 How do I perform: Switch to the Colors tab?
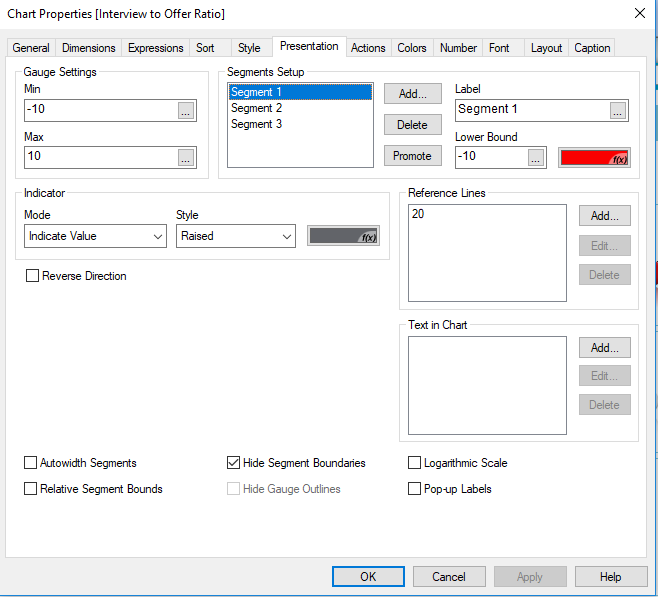pyautogui.click(x=412, y=48)
